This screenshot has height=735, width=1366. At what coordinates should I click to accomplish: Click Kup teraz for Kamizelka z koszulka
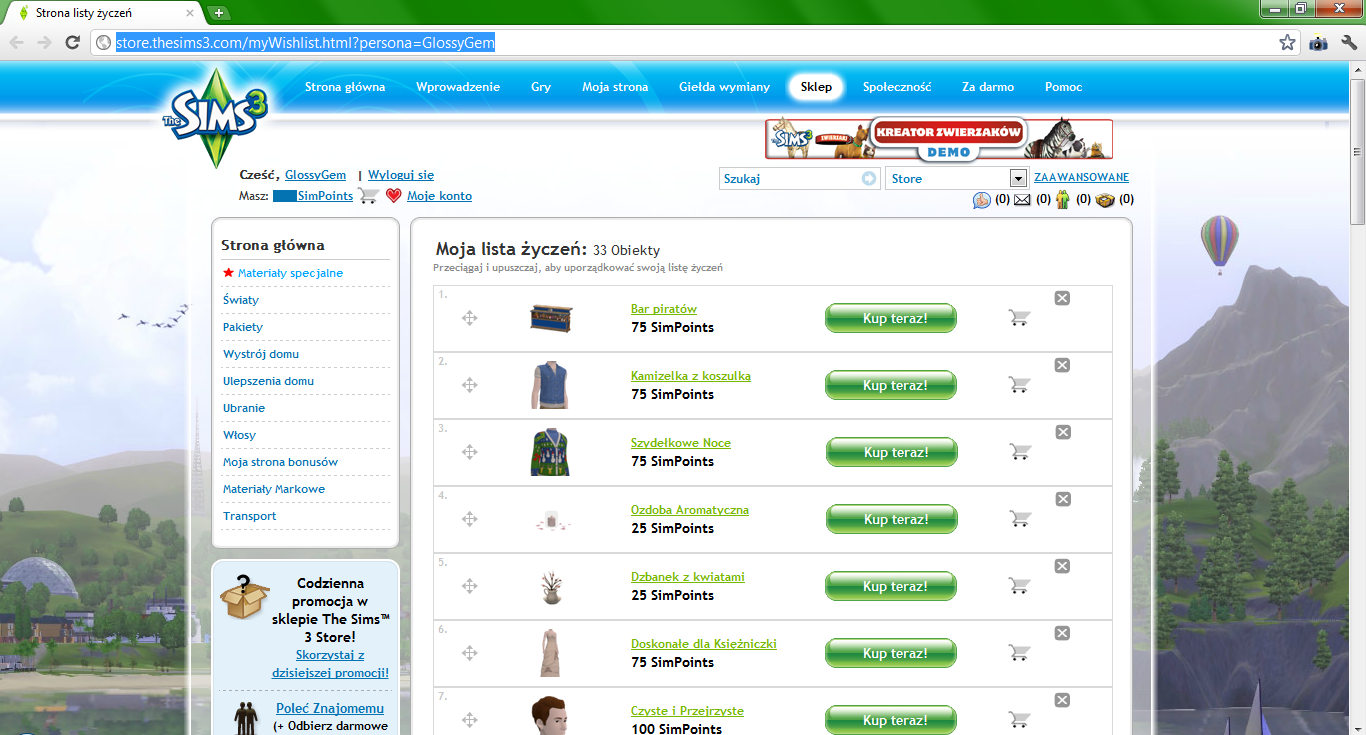891,385
